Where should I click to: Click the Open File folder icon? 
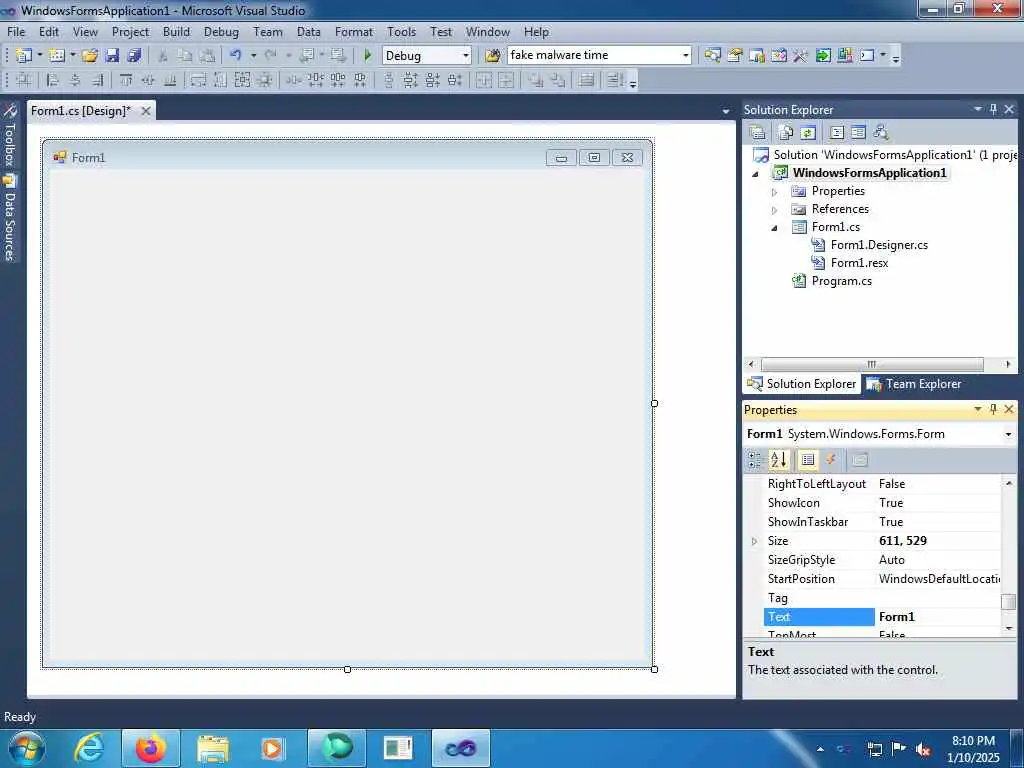89,56
